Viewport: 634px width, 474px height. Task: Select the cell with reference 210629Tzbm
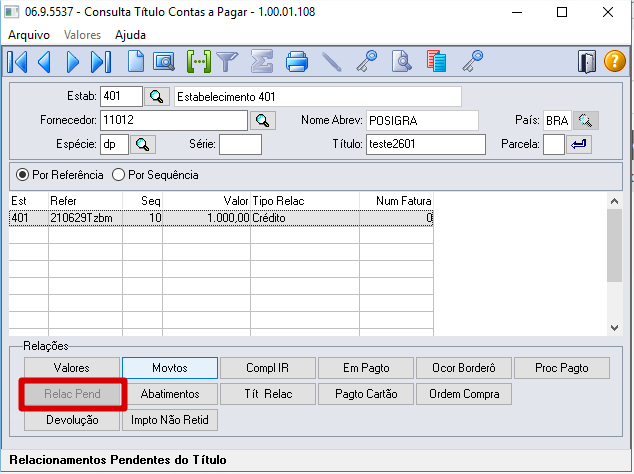[85, 218]
